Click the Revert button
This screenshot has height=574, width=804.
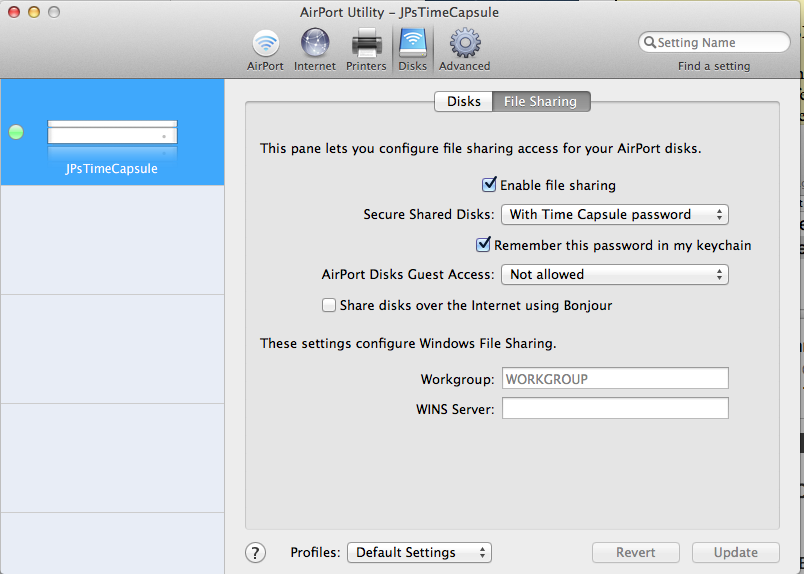636,552
